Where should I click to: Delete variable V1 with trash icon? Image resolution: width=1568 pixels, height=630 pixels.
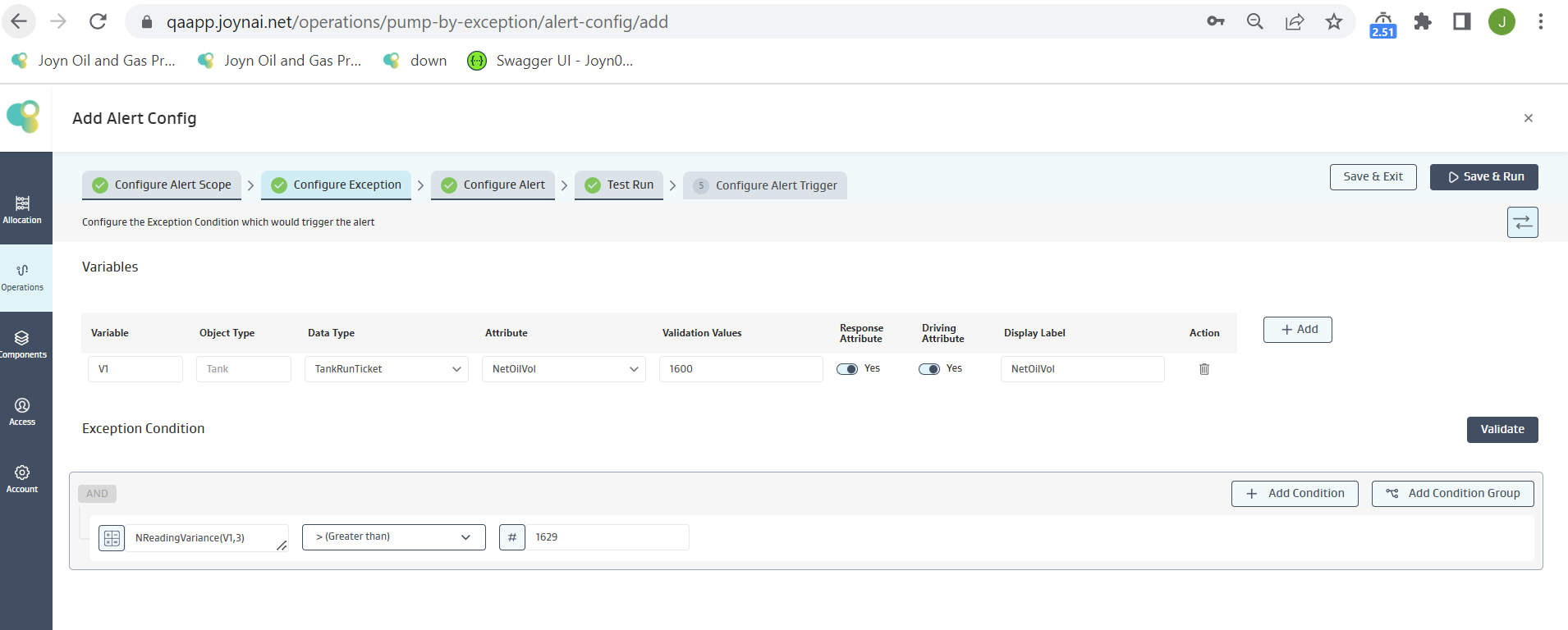(1204, 369)
